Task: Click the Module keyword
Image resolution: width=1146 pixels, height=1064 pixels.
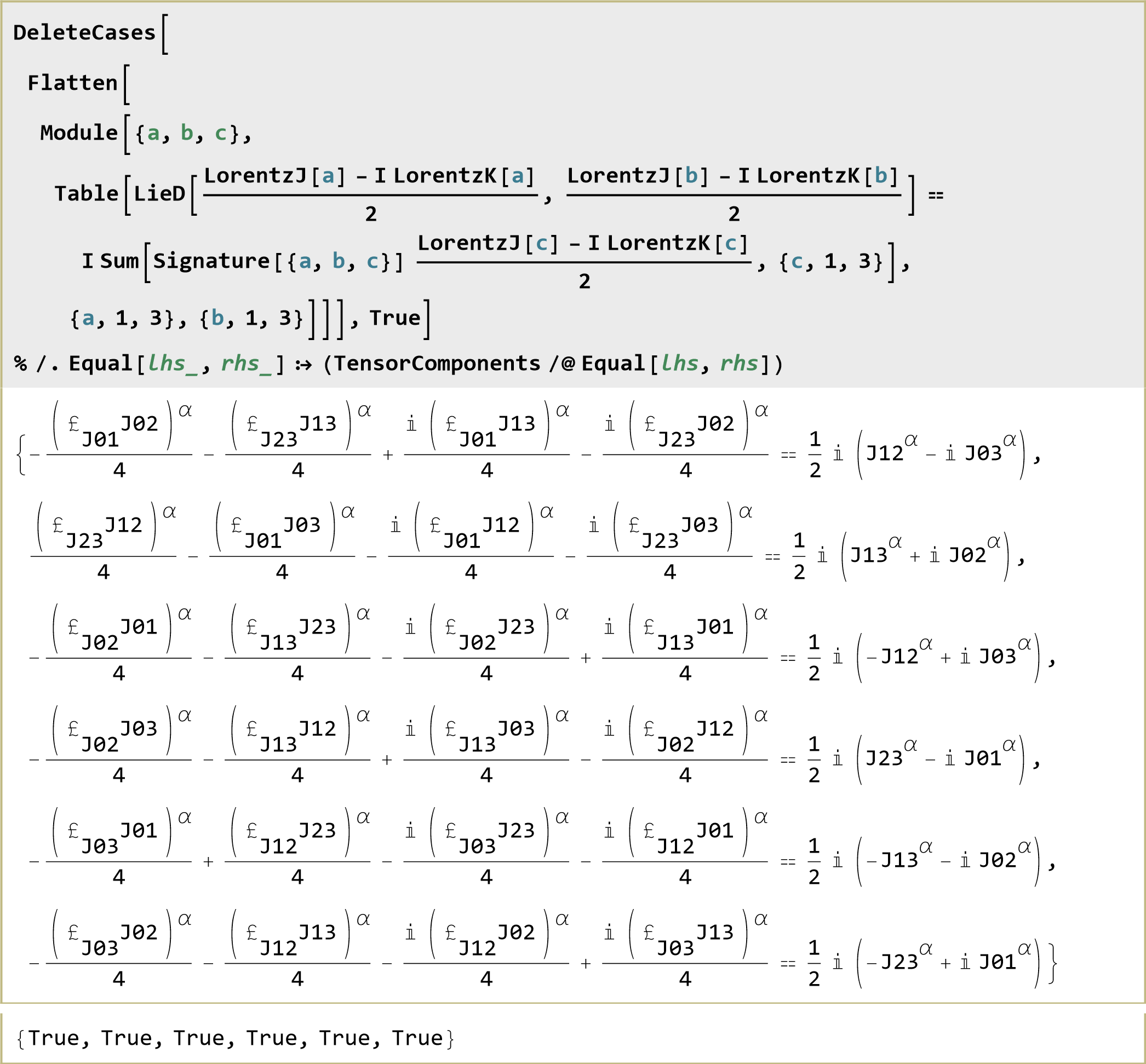Action: (x=79, y=133)
